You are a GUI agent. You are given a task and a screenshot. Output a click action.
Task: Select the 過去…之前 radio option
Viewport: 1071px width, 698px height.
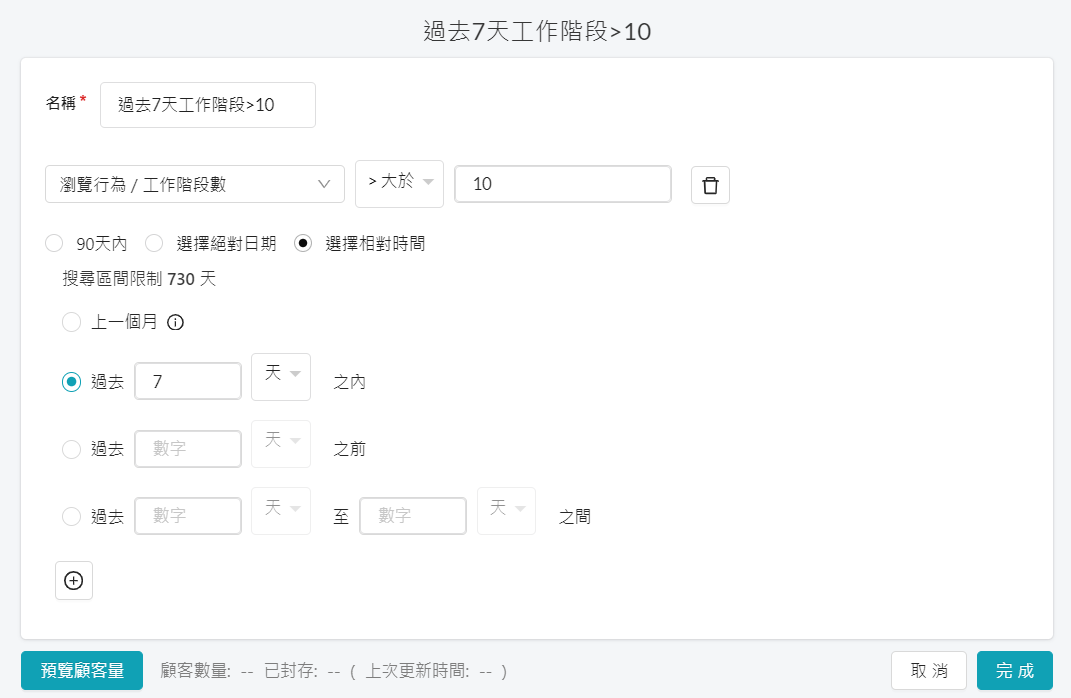[72, 449]
